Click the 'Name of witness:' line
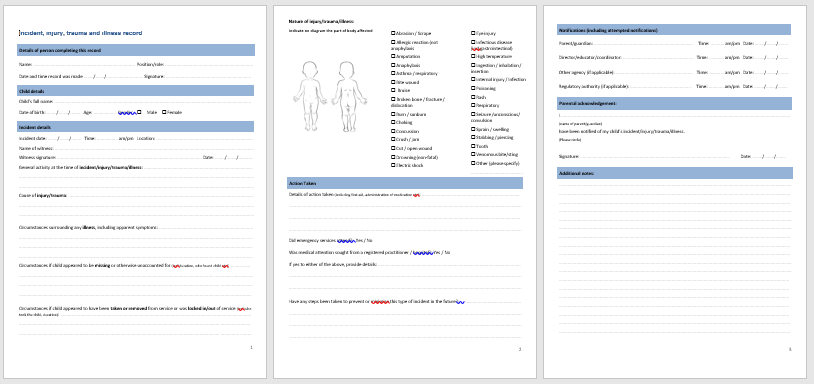Viewport: 814px width, 384px height. click(135, 148)
